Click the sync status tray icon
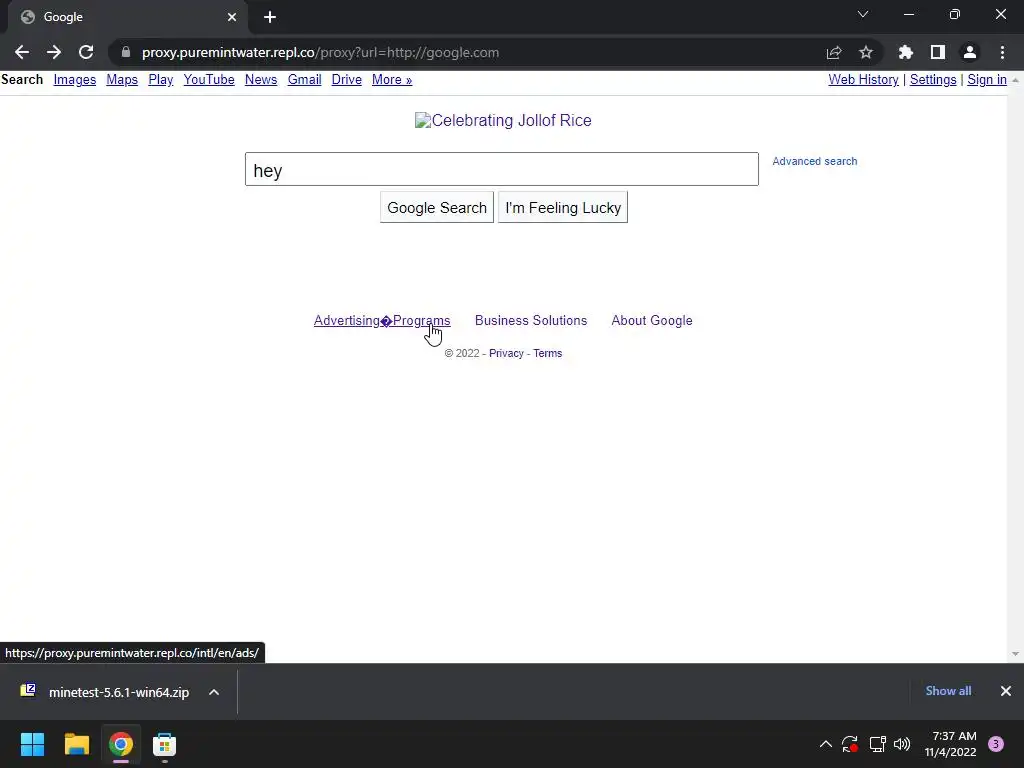1024x768 pixels. [x=850, y=744]
